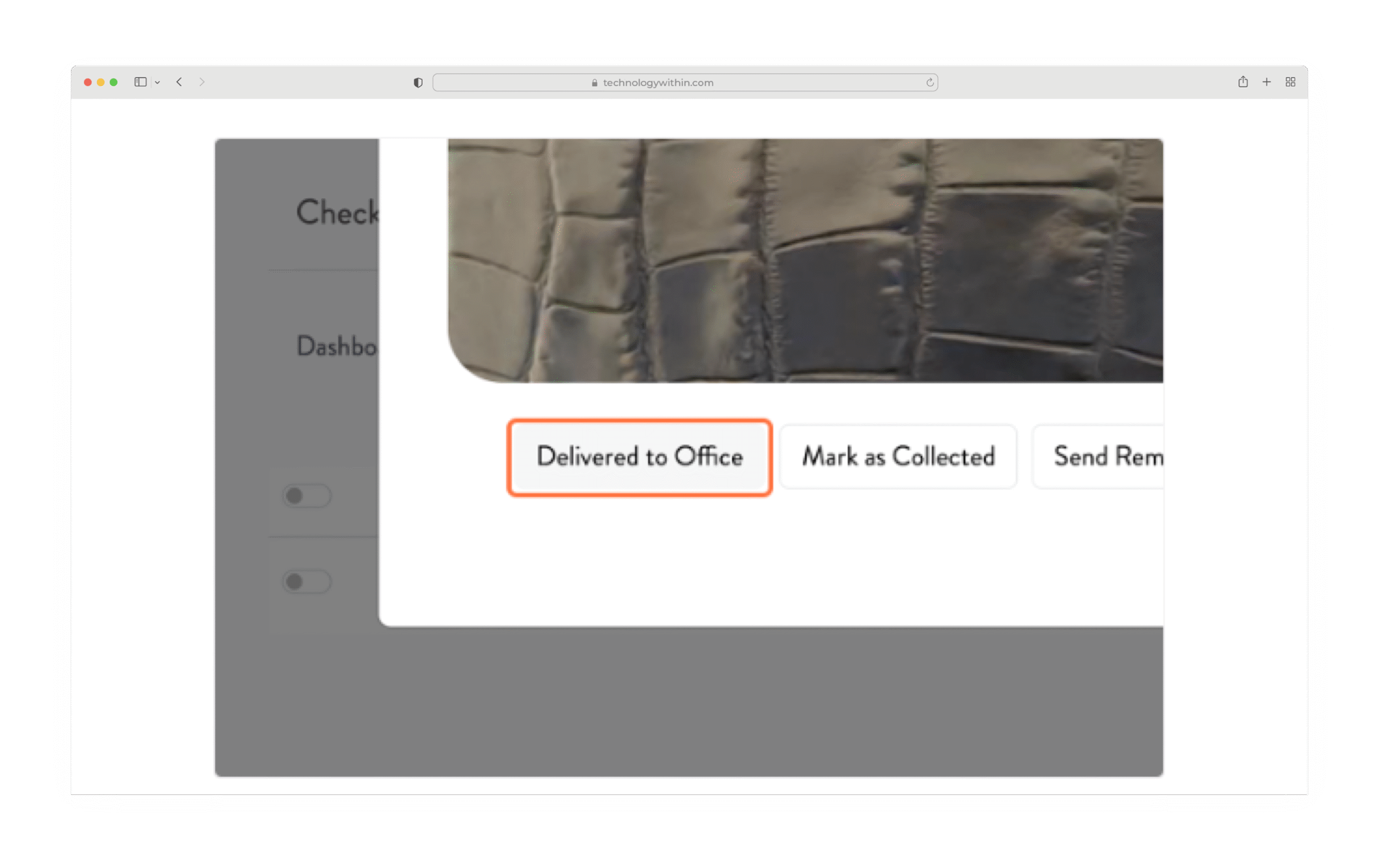Enable the lower toggle switch

click(307, 581)
